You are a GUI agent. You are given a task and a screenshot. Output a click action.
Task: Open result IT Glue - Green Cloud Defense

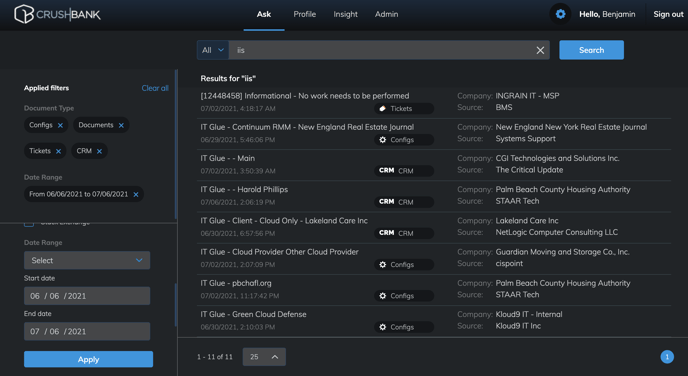point(254,314)
